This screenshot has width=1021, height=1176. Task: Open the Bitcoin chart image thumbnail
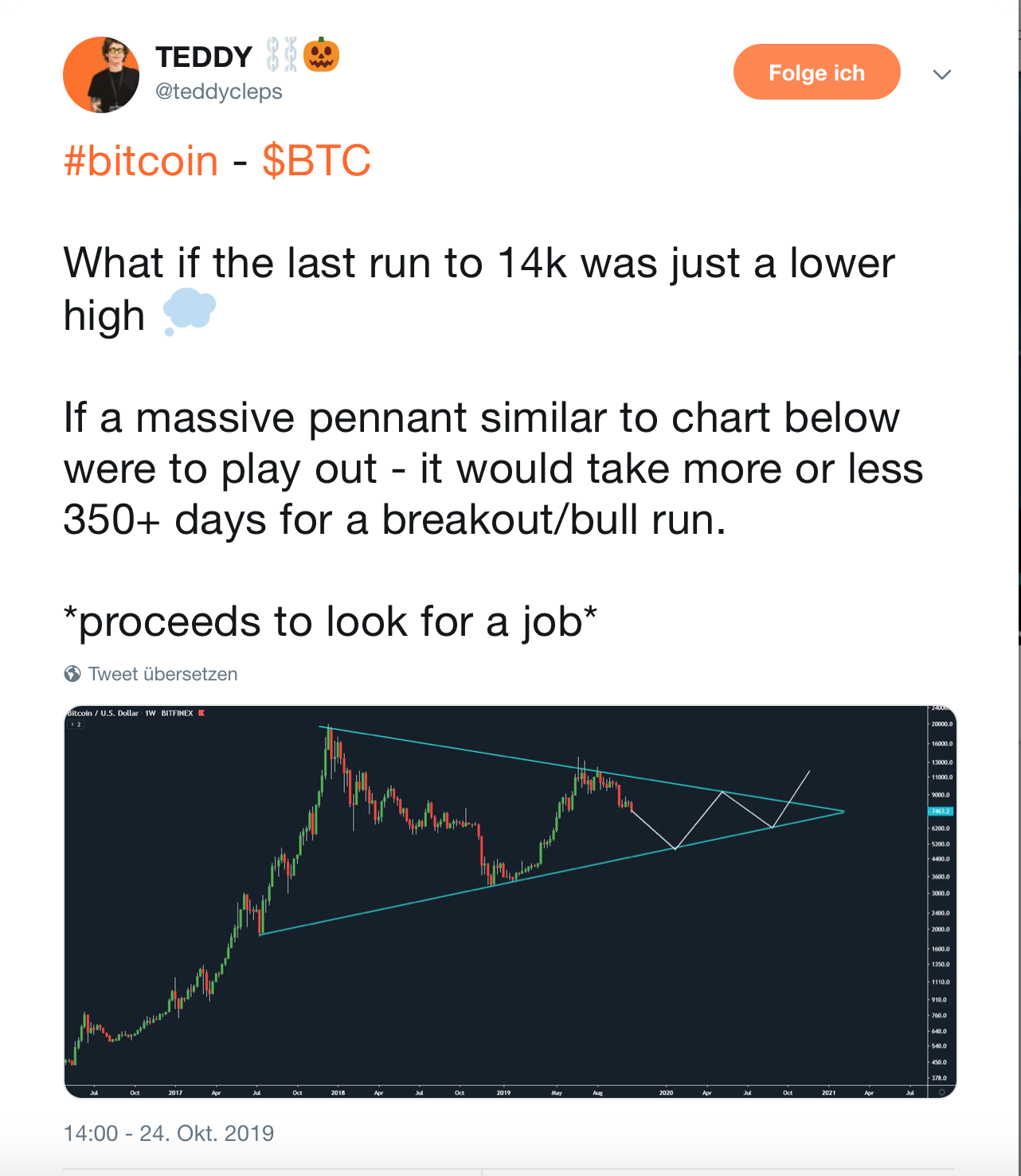510,902
